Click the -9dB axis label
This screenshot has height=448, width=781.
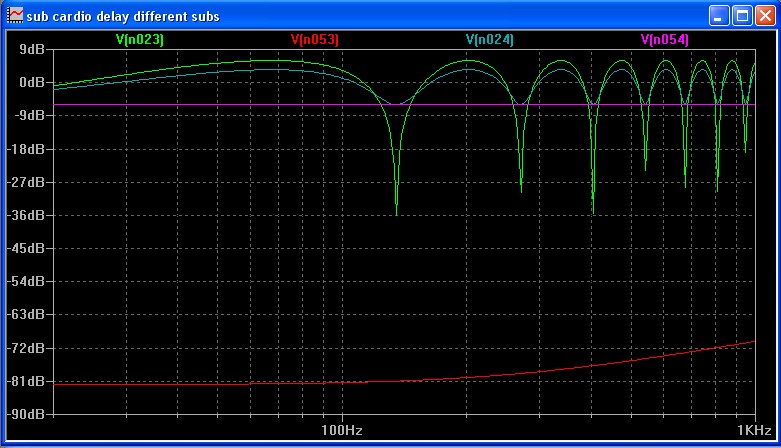pyautogui.click(x=29, y=115)
